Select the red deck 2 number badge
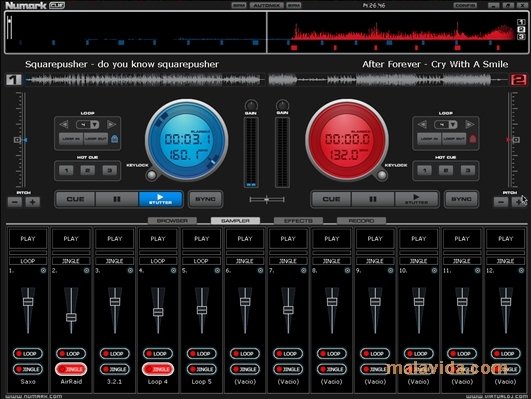Screen dimensions: 531x399 (518, 80)
